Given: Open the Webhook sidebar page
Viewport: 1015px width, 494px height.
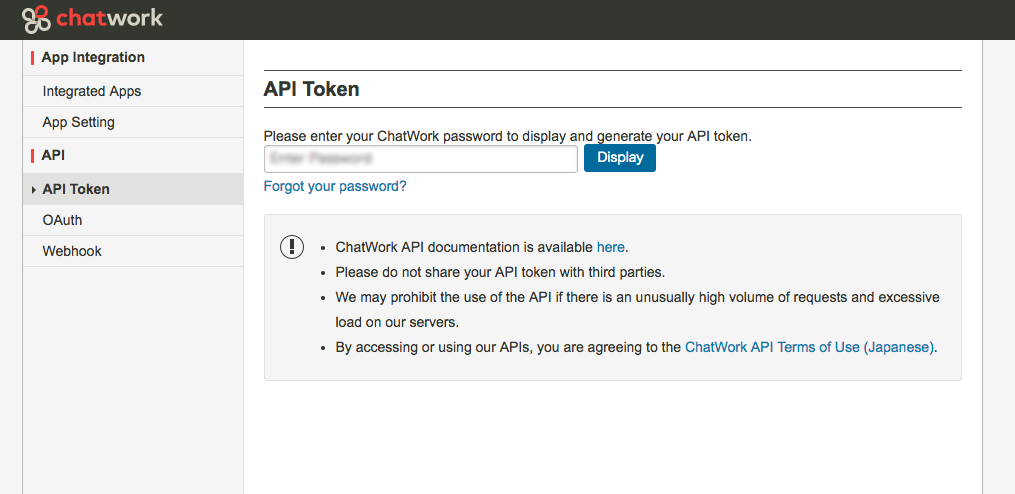Looking at the screenshot, I should (x=72, y=251).
